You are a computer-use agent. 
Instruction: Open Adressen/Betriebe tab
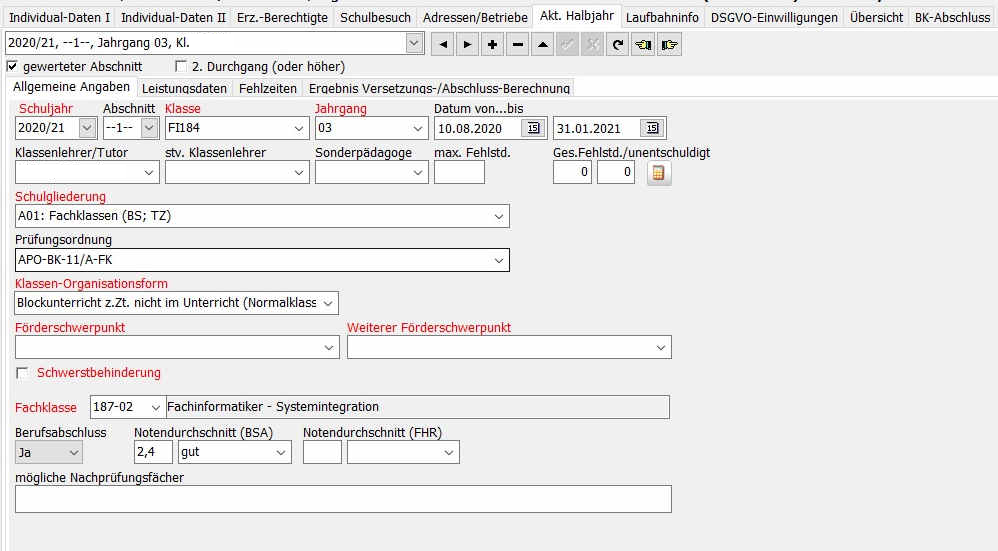pos(475,17)
